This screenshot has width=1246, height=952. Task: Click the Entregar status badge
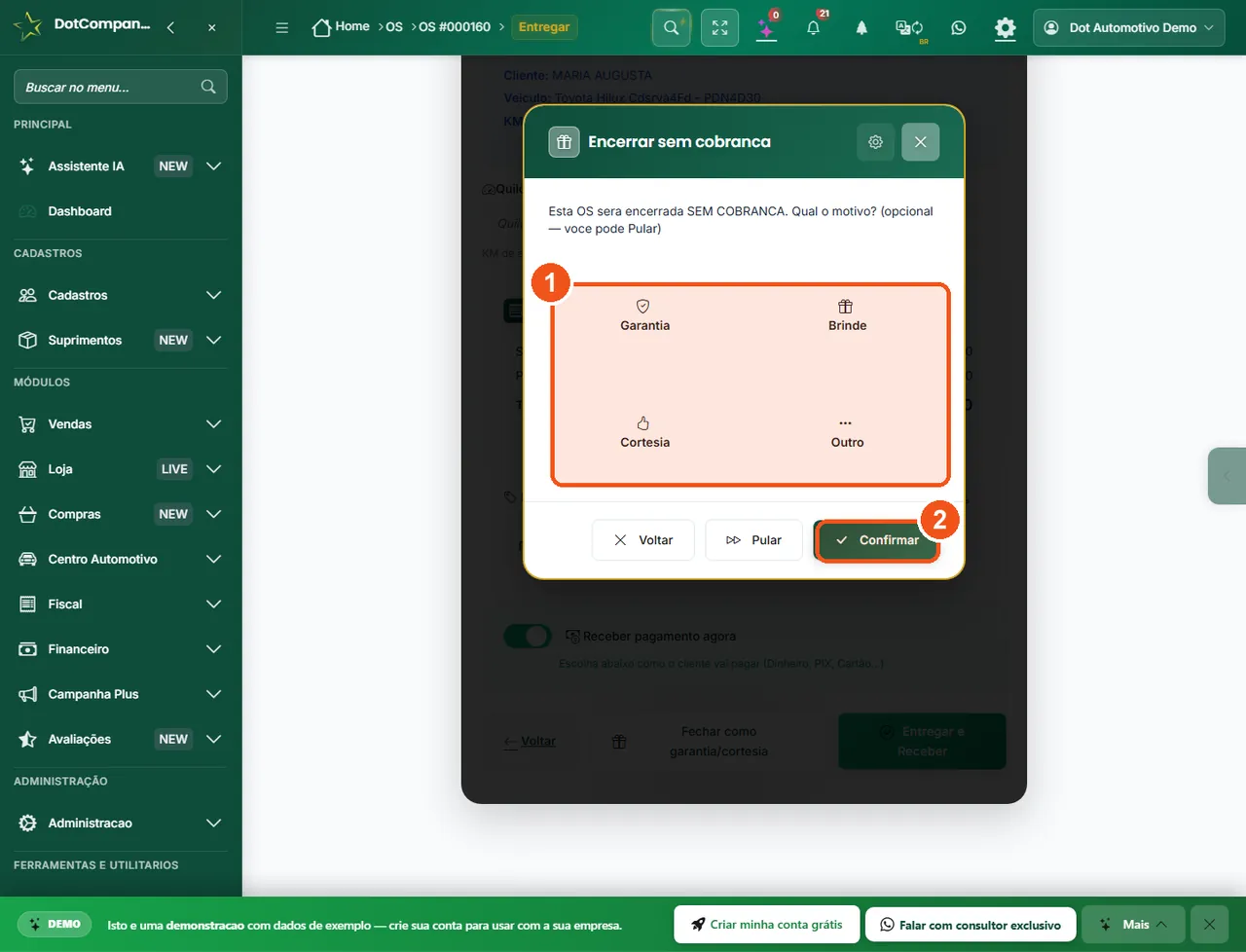(544, 27)
